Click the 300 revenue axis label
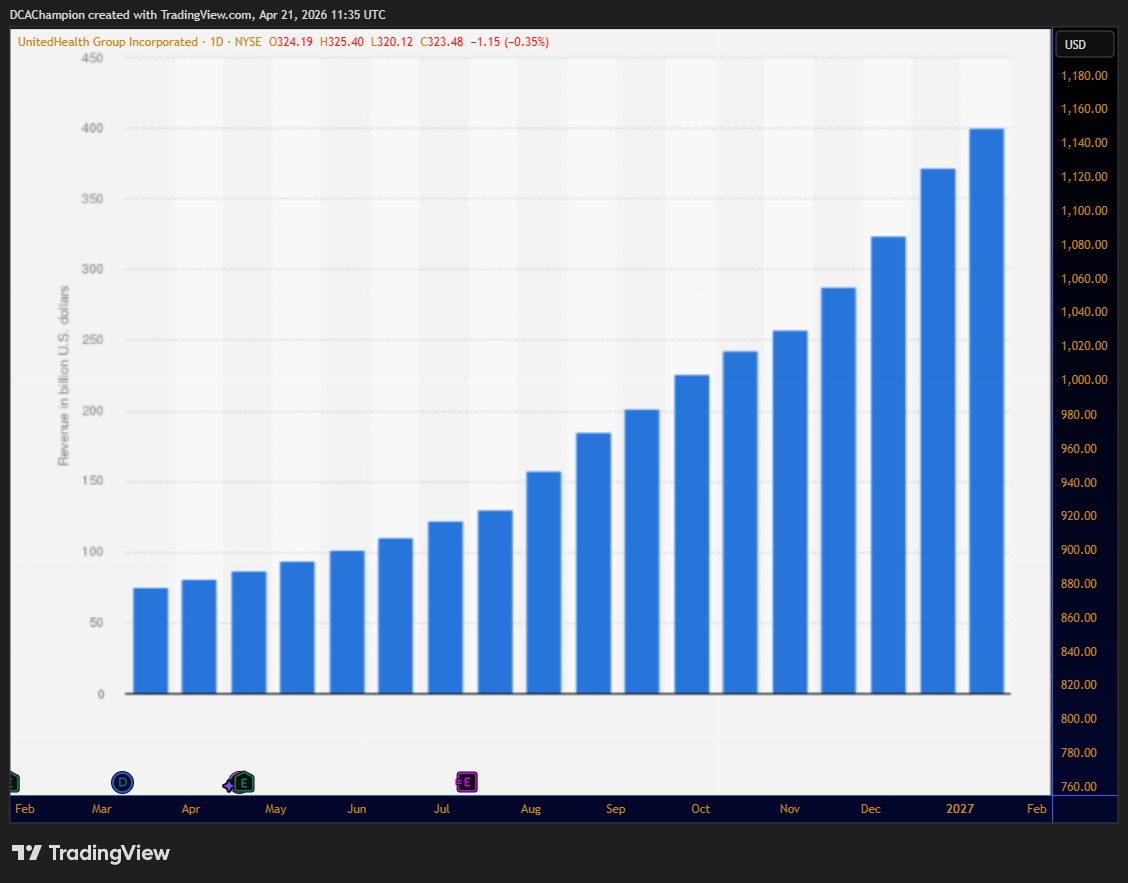The image size is (1128, 883). tap(93, 269)
